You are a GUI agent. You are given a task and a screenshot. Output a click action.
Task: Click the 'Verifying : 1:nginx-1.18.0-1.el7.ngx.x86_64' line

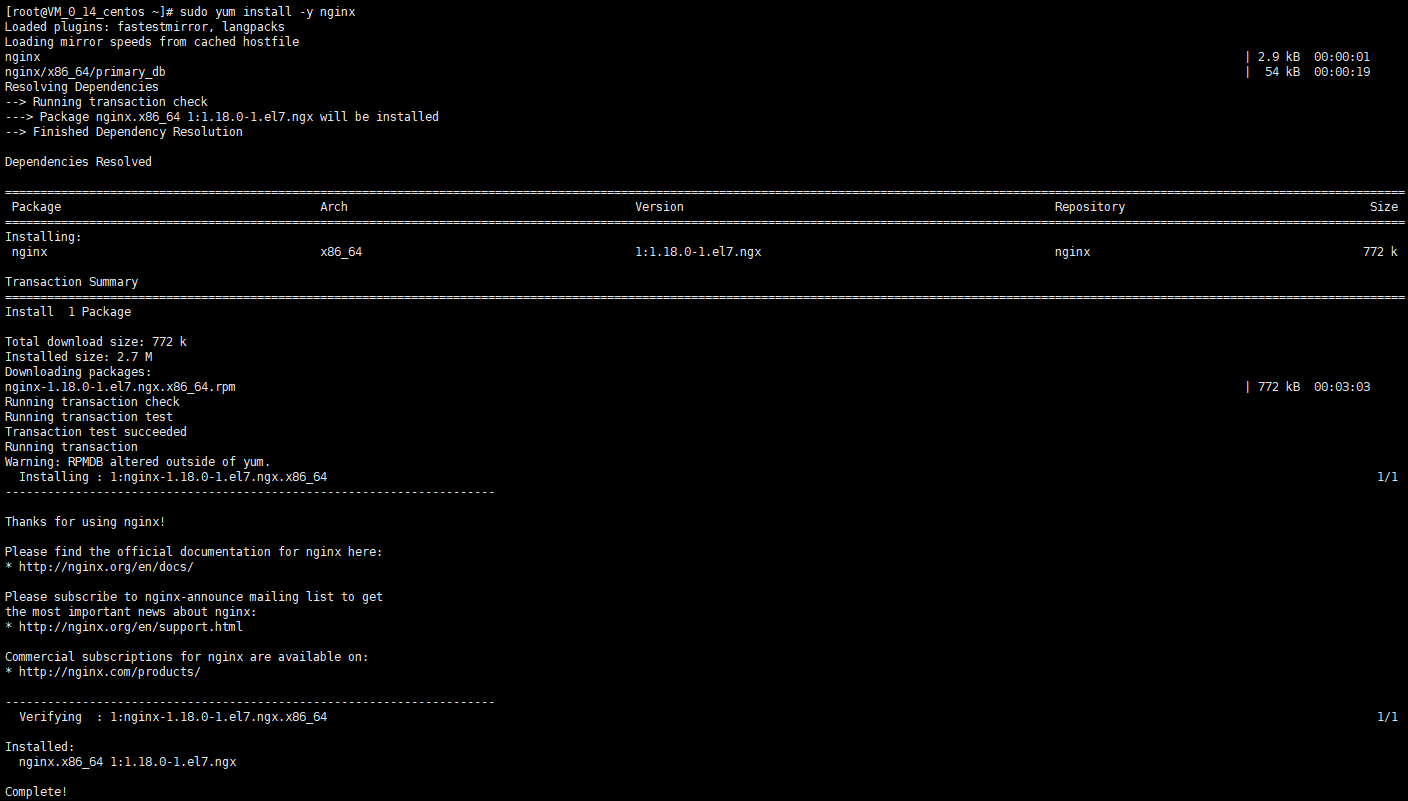click(173, 717)
